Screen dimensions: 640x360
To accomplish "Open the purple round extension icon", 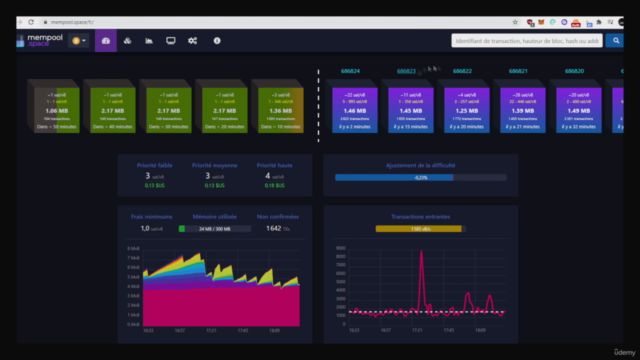I will tap(564, 22).
